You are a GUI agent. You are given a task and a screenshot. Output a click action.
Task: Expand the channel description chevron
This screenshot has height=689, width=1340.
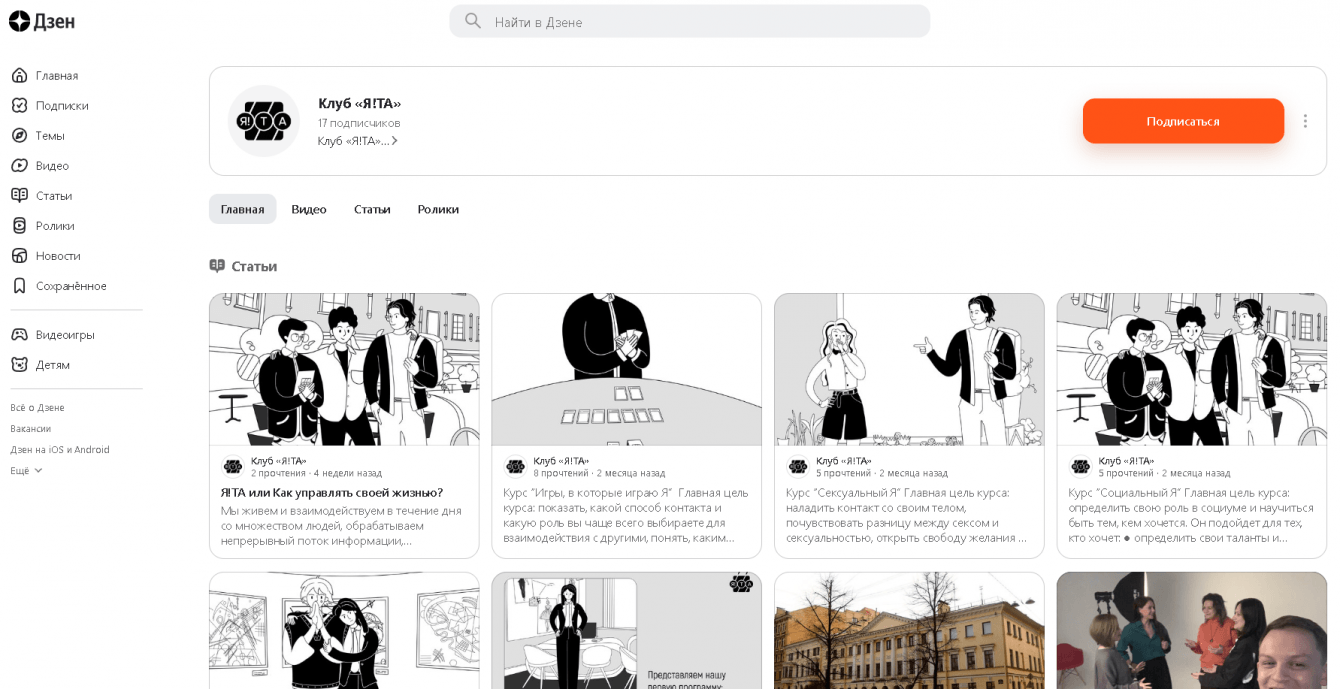(x=395, y=141)
